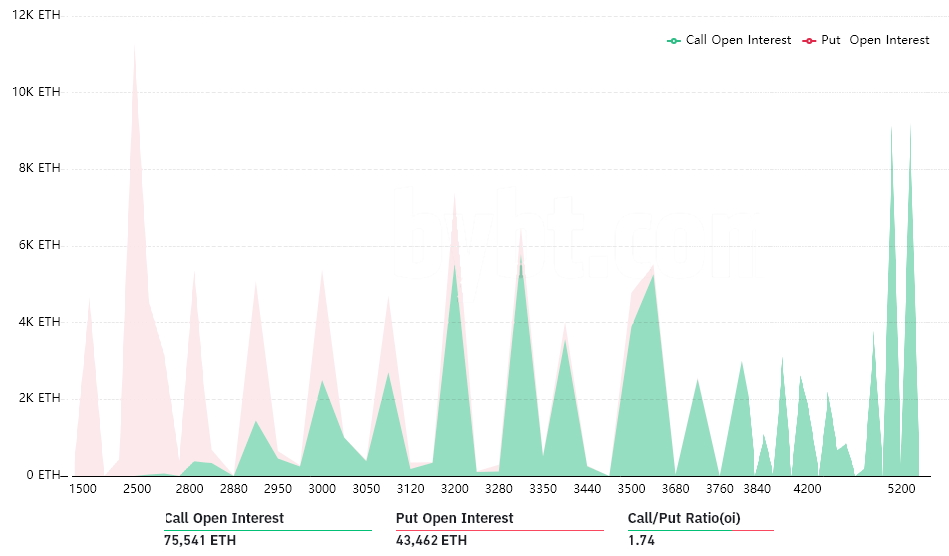Click the 3500 strike price label
The width and height of the screenshot is (949, 556).
[x=631, y=489]
